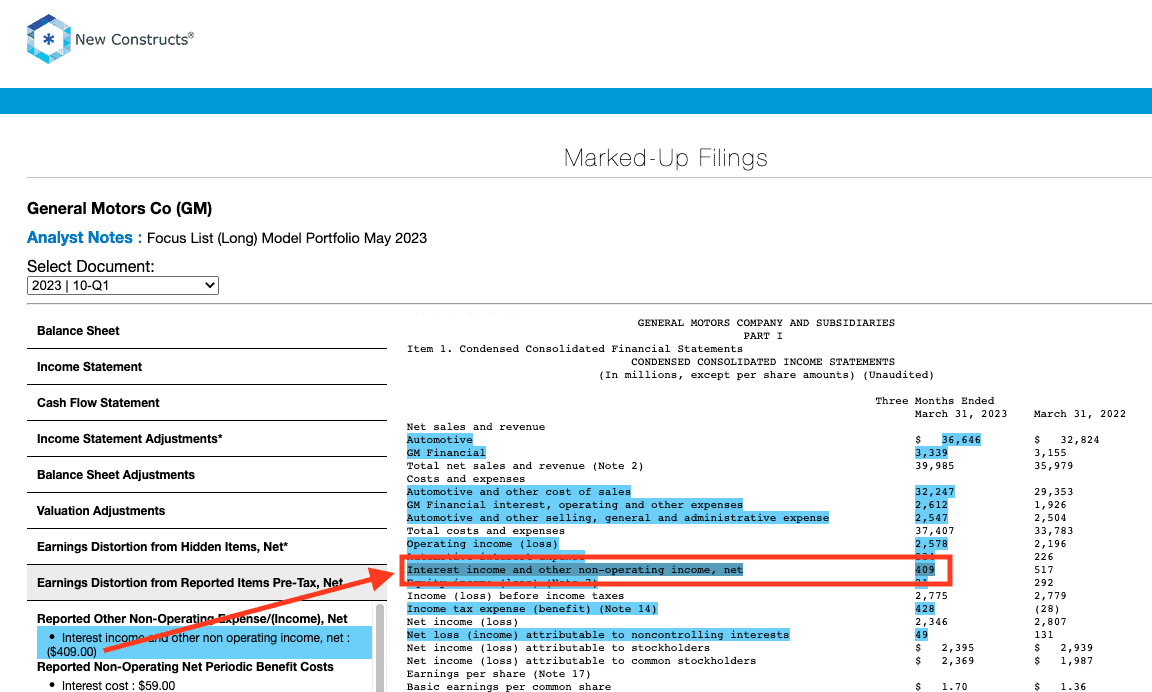The image size is (1152, 692).
Task: Click the 2022 value 517
Action: (x=1043, y=569)
